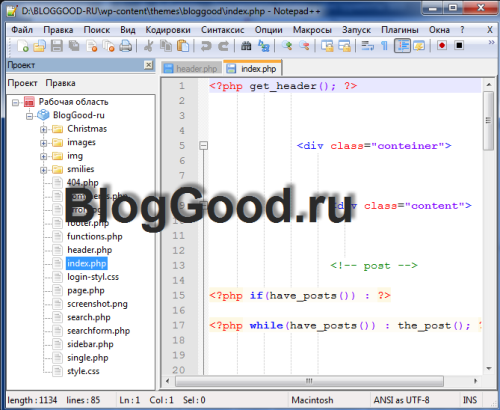This screenshot has width=500, height=410.
Task: Save all files with Save All icon
Action: click(74, 46)
